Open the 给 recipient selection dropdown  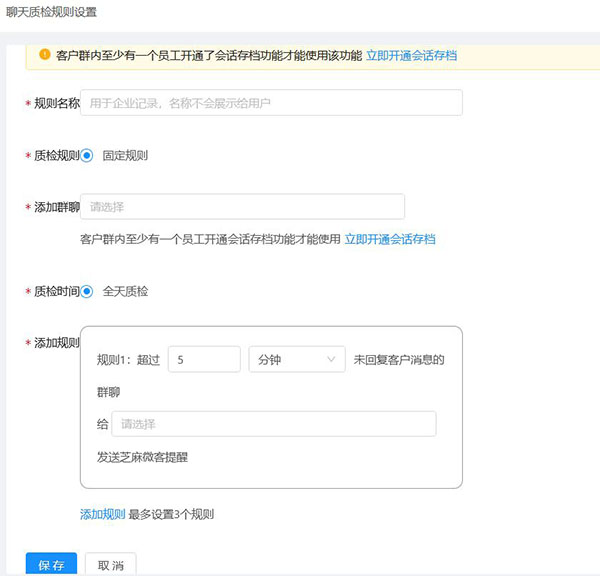click(274, 424)
